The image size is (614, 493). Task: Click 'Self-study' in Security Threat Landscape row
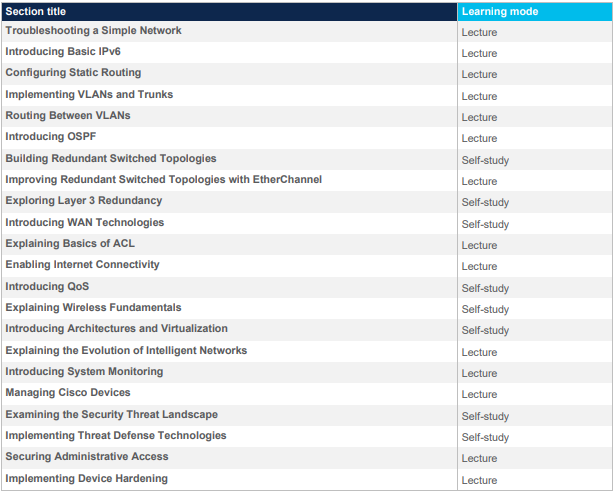click(485, 417)
